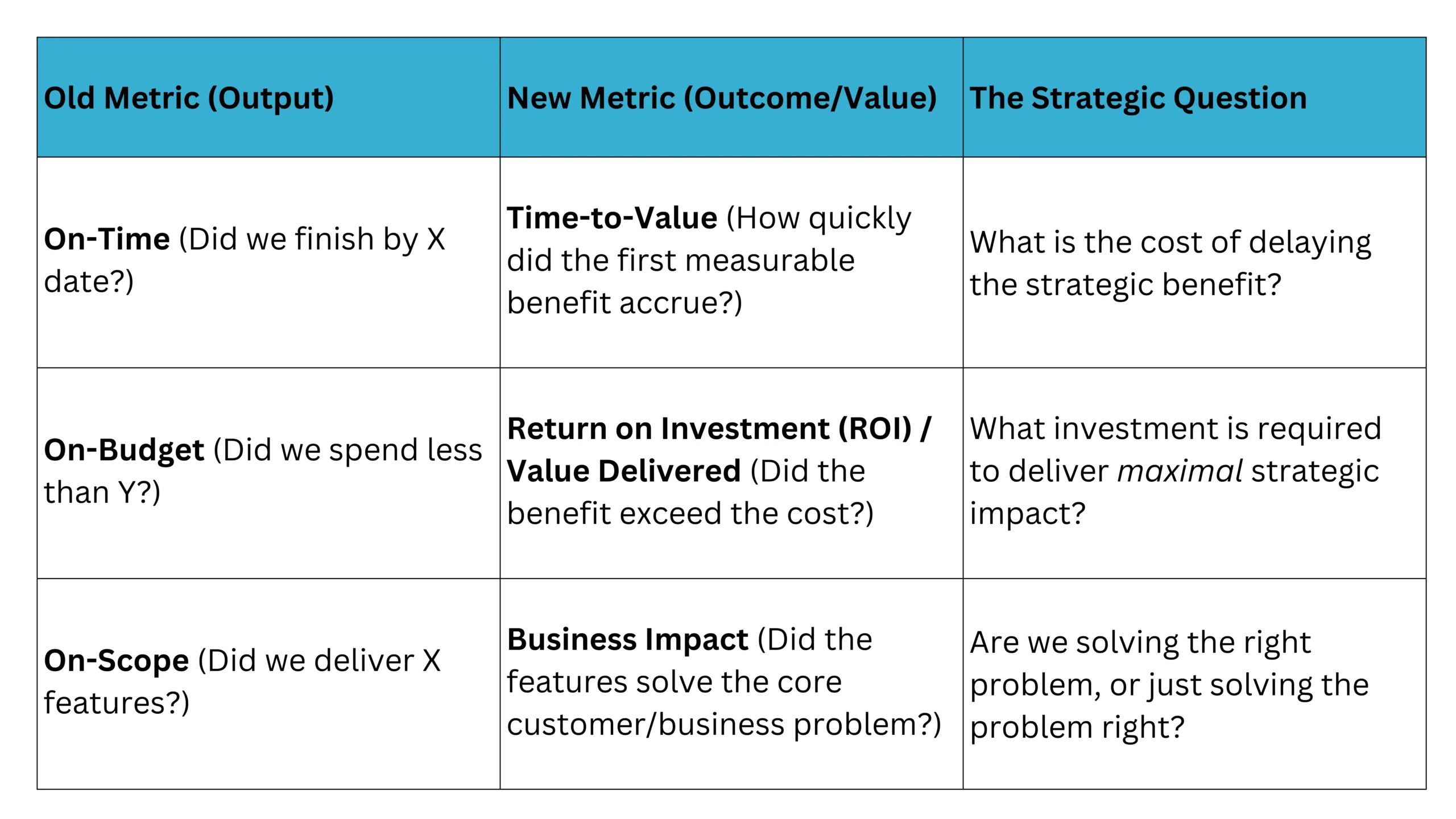Select the "features?)" text under On-Scope
This screenshot has width=1456, height=819.
[117, 704]
